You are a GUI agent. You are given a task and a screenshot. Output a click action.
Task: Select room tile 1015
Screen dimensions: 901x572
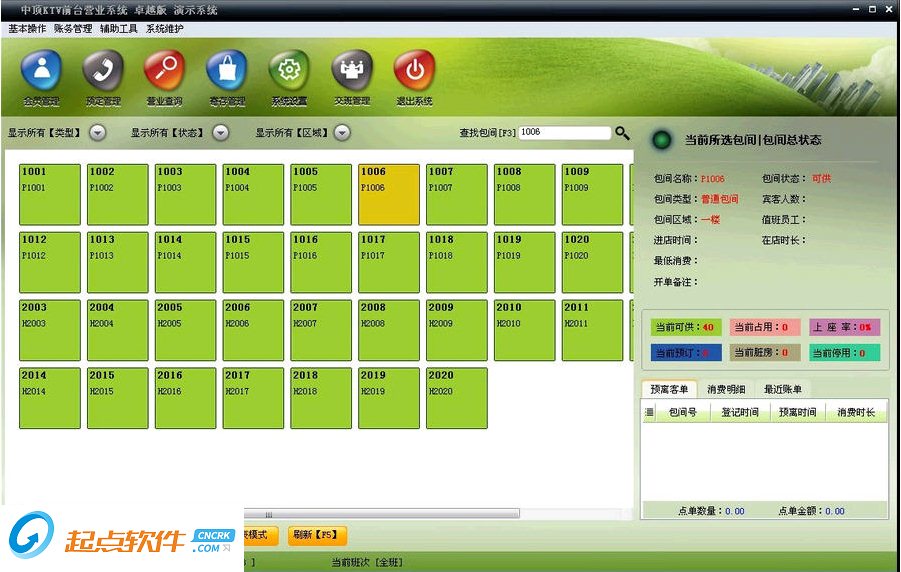pyautogui.click(x=253, y=262)
